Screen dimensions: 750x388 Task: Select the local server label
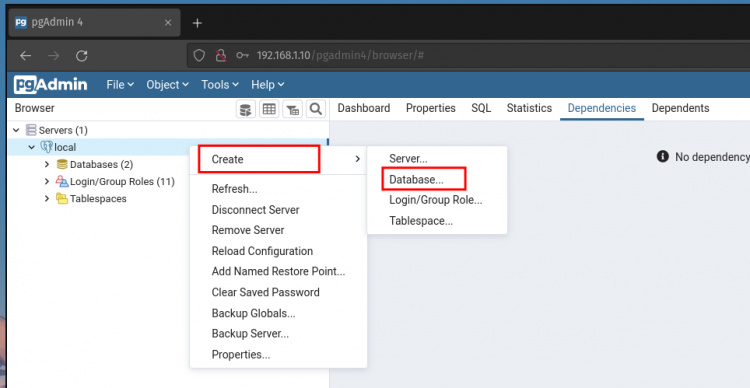65,147
